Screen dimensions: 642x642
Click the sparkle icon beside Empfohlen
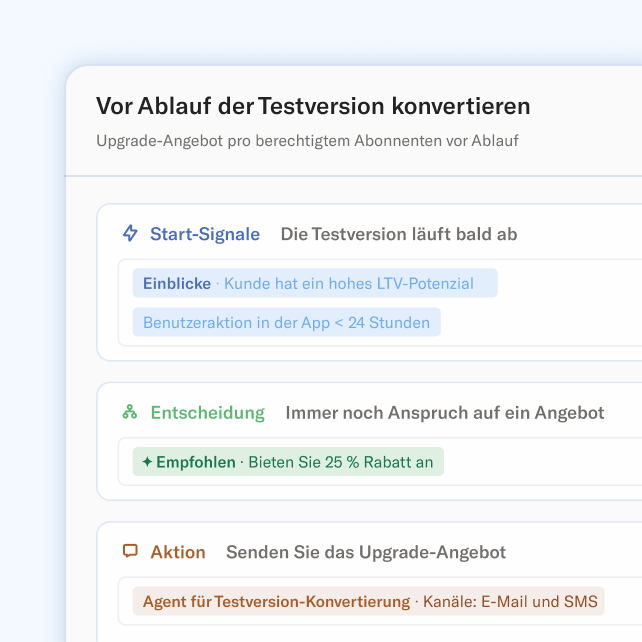(x=147, y=462)
